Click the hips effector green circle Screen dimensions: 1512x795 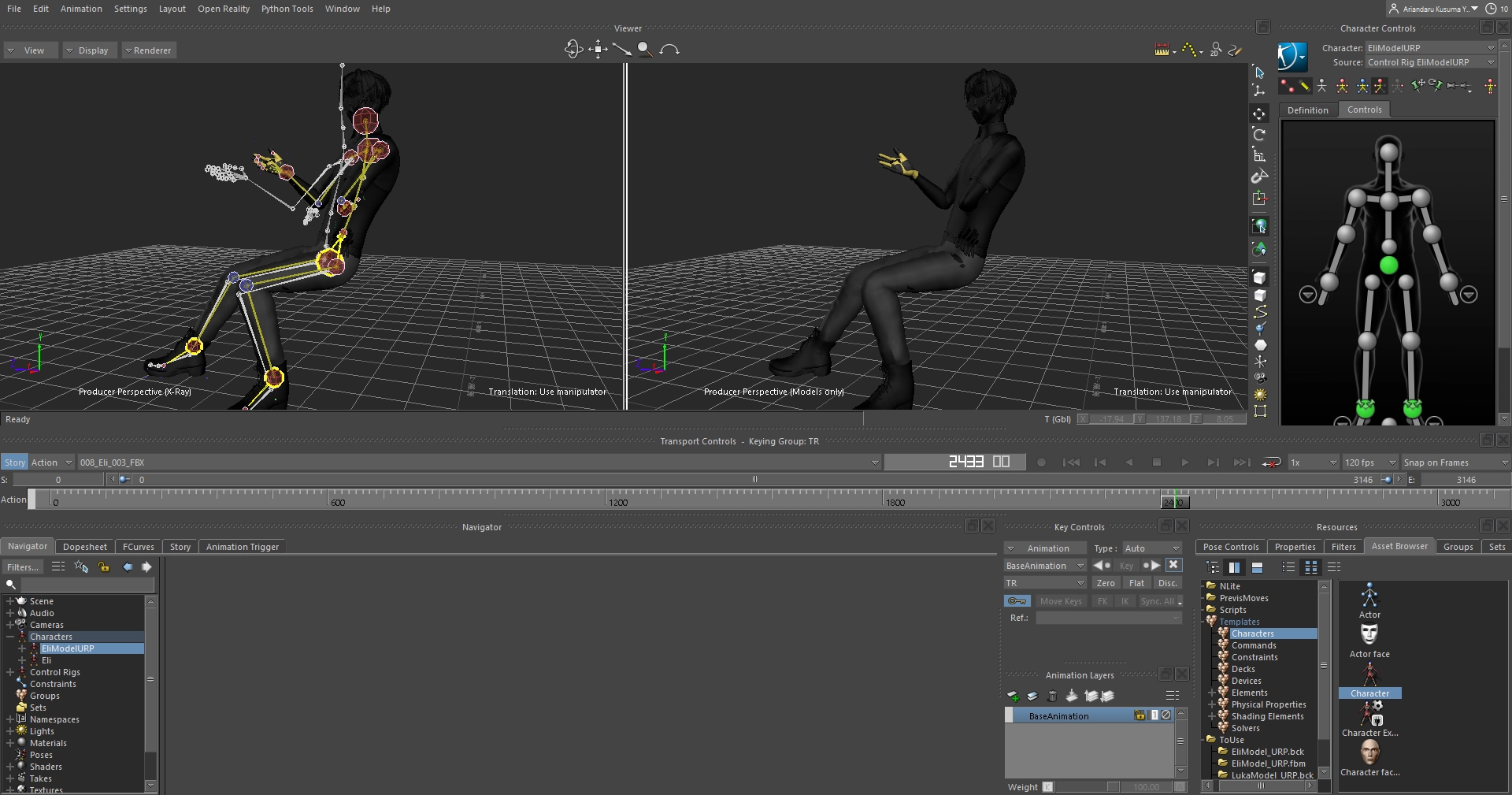pos(1388,266)
